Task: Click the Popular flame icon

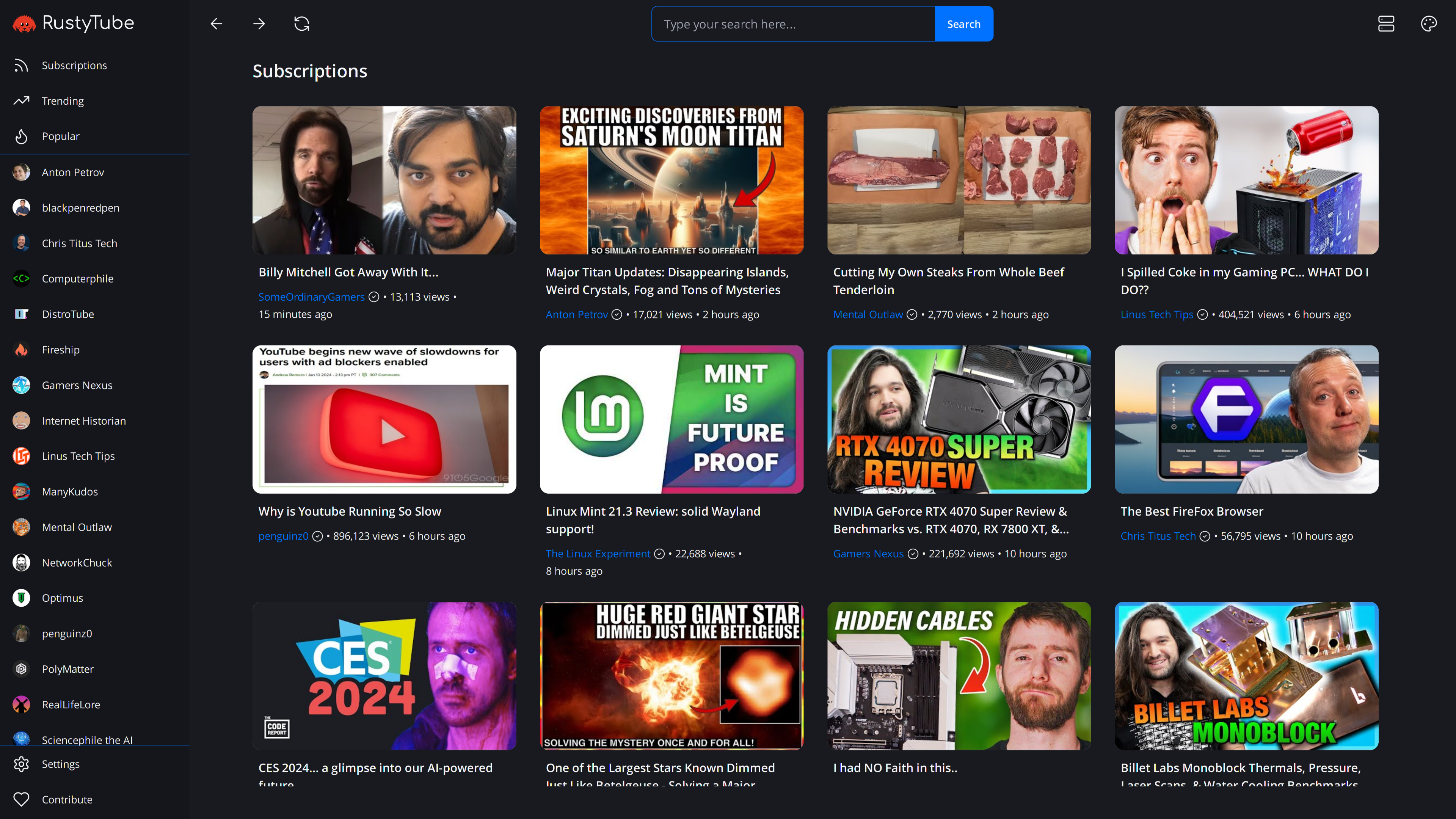Action: 22,136
